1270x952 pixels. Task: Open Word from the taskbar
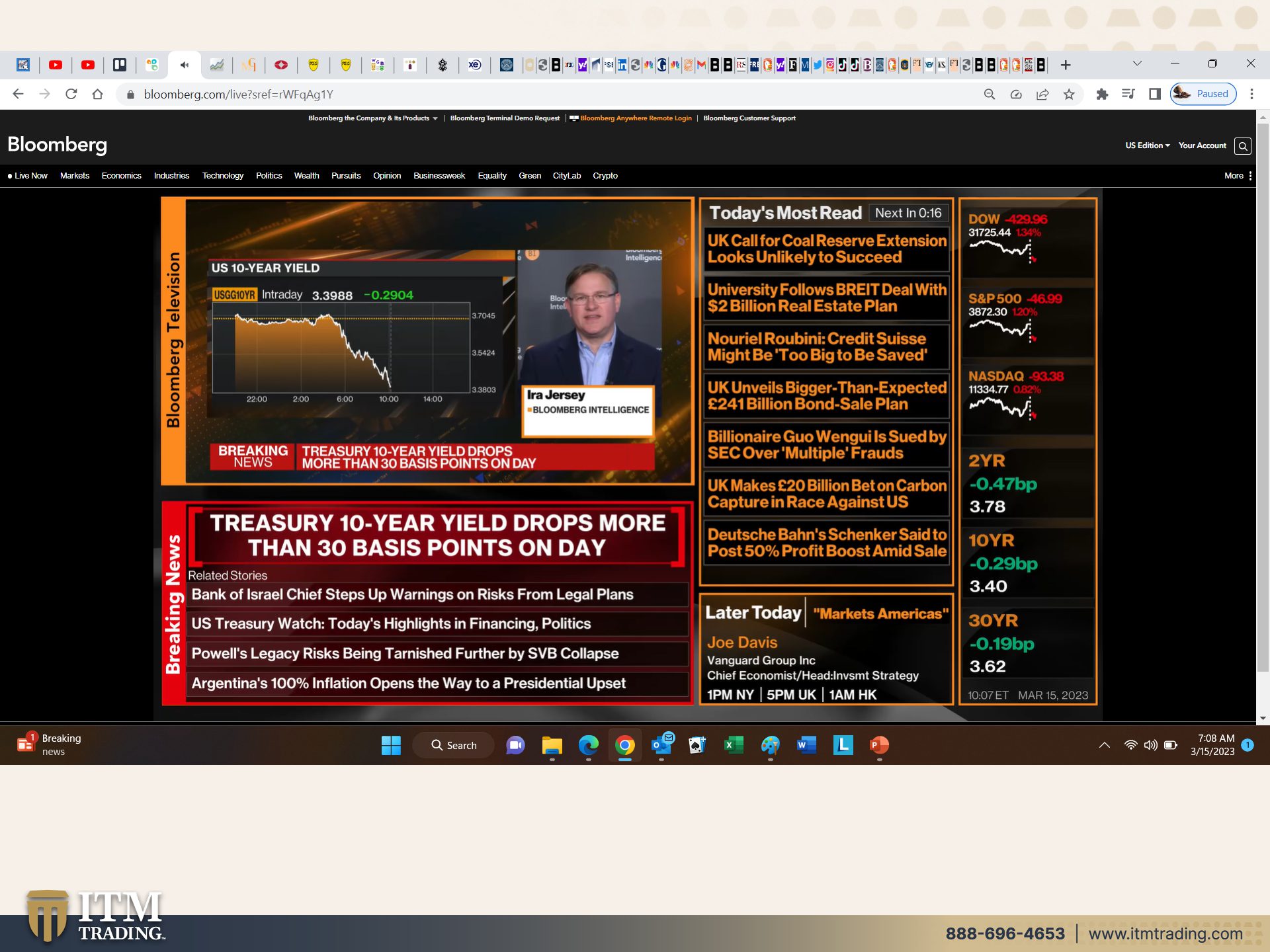[806, 745]
